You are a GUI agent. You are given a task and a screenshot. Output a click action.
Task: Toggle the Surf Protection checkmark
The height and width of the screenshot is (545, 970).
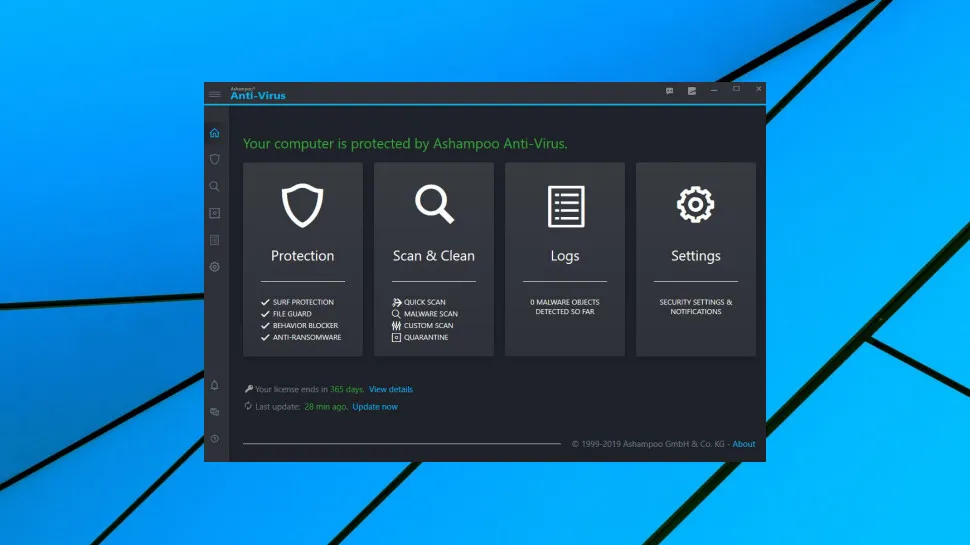pyautogui.click(x=265, y=303)
